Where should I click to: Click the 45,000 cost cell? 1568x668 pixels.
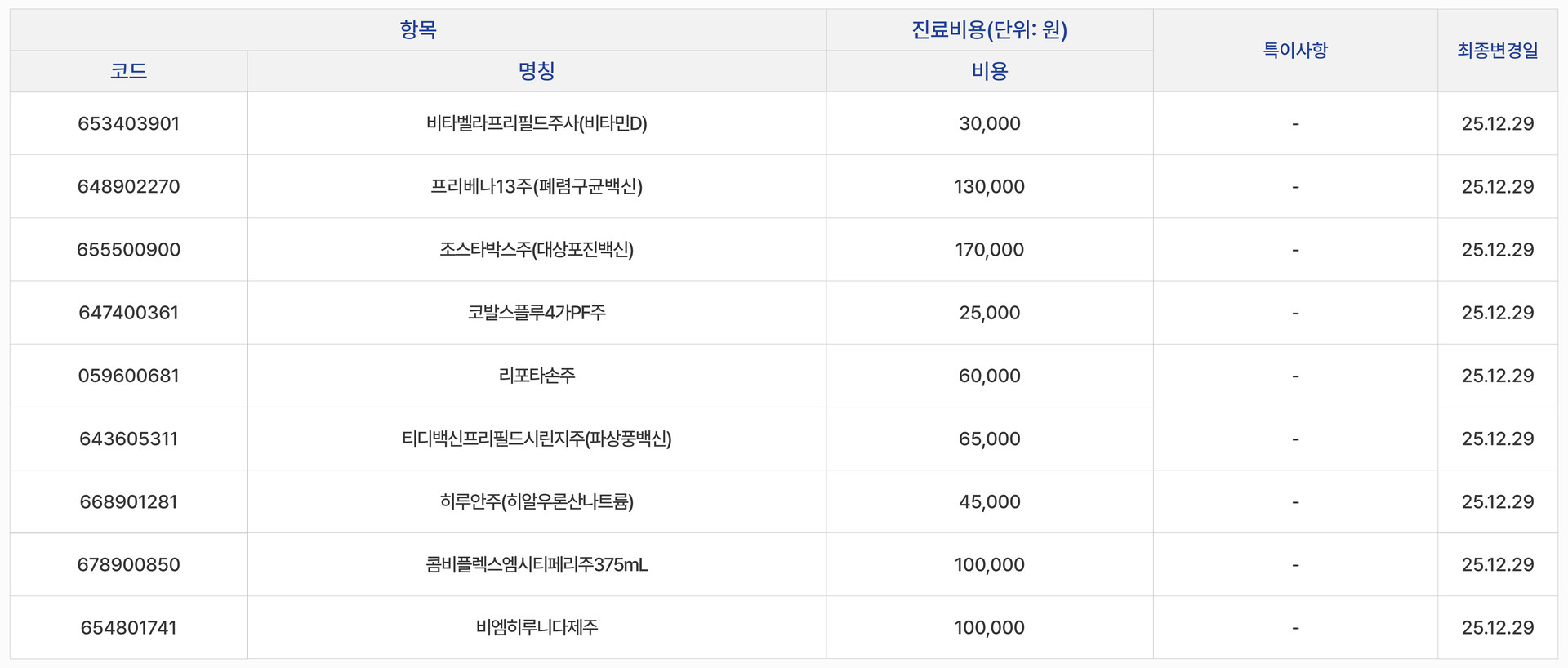[989, 501]
